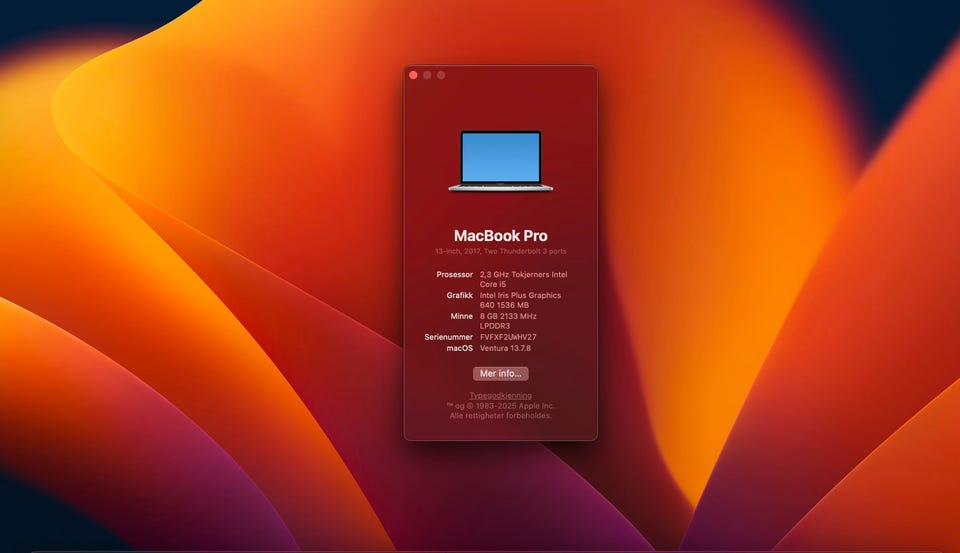Open the Mer info... button
The image size is (960, 553).
click(x=500, y=373)
